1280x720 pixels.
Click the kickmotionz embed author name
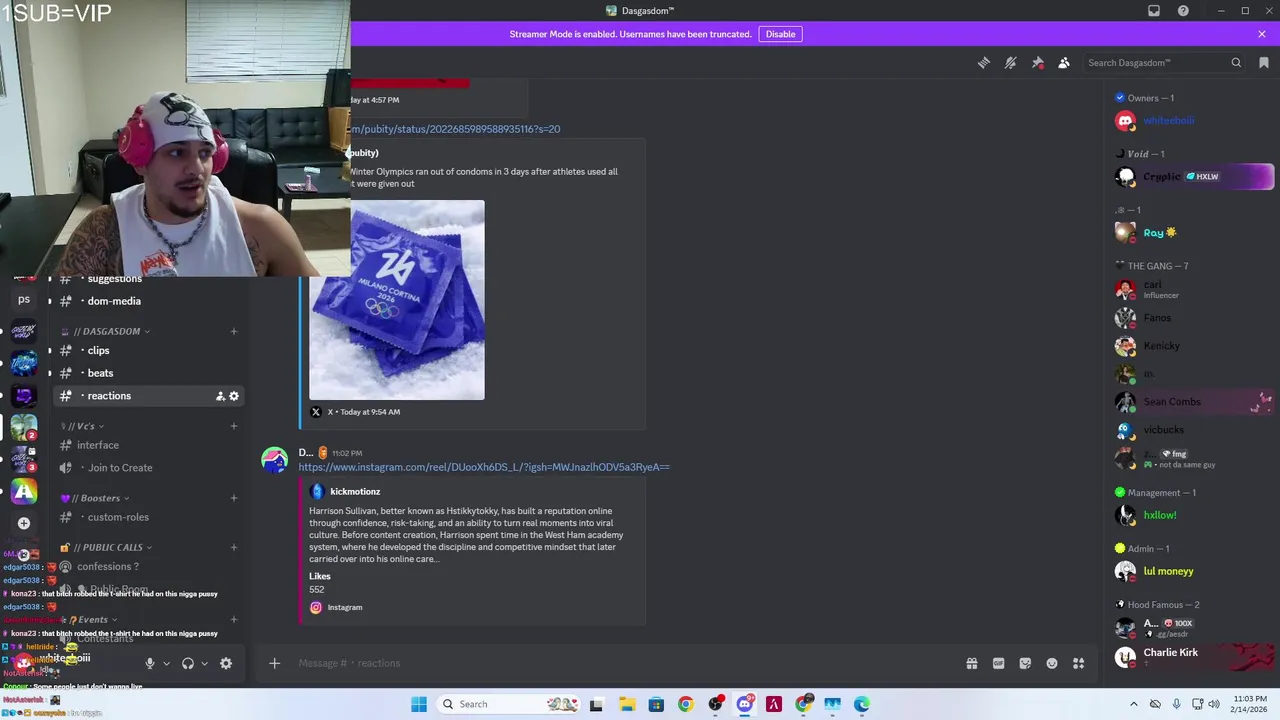tap(355, 492)
